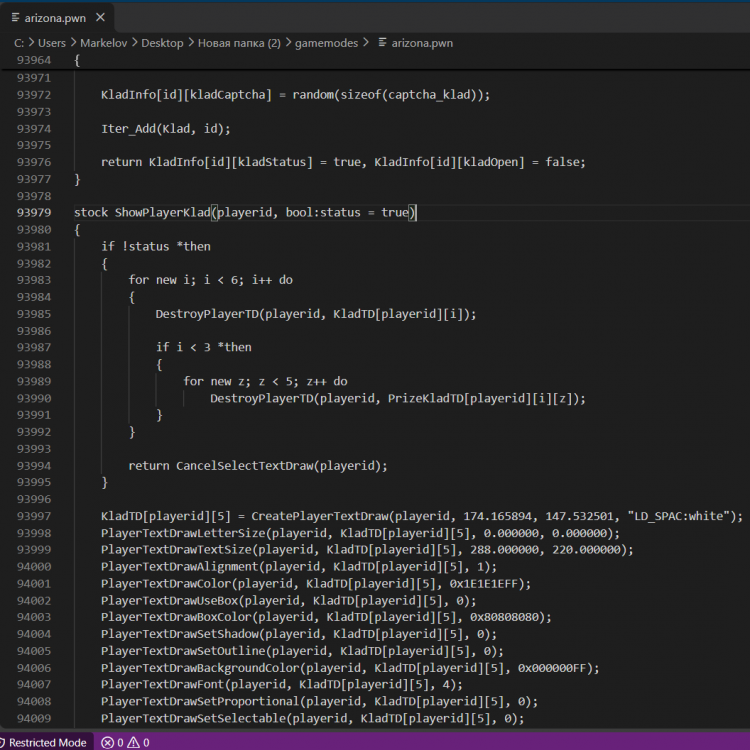Click the breadcrumb file icon before arizona.pwn
Screen dimensions: 750x750
pyautogui.click(x=382, y=43)
